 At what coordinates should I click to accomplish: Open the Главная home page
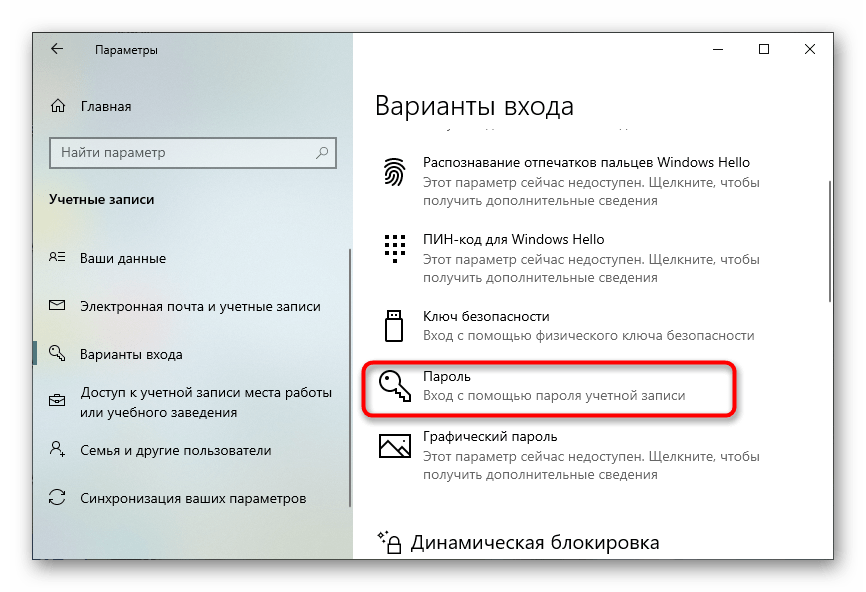tap(106, 106)
